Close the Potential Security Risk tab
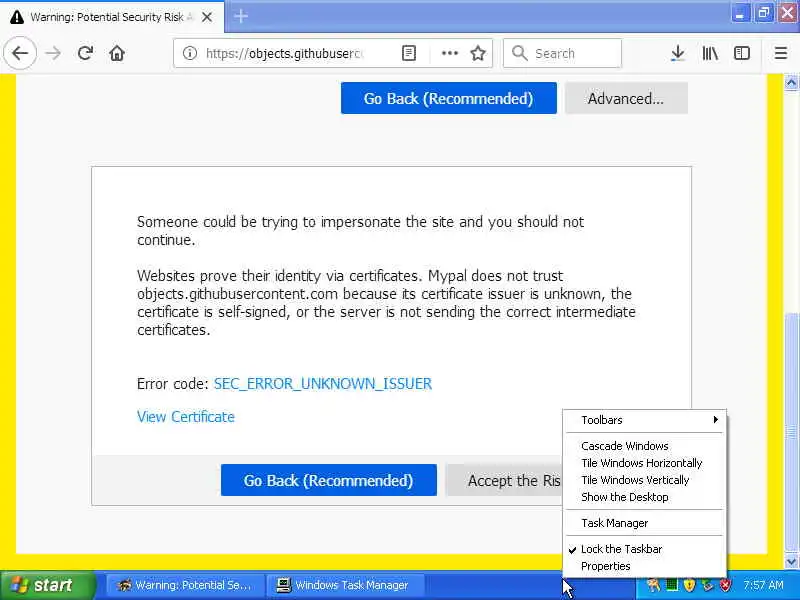This screenshot has height=600, width=800. pos(207,17)
